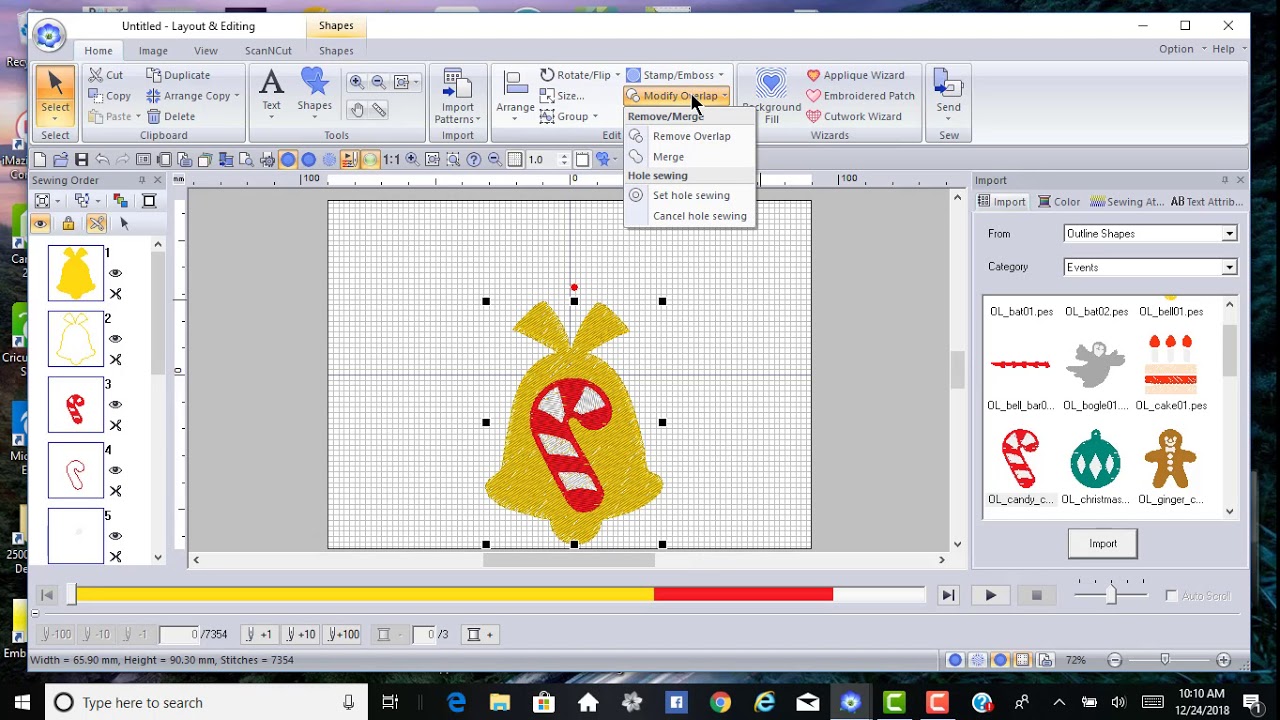The height and width of the screenshot is (720, 1280).
Task: Select the gingerbread man shape thumbnail
Action: click(x=1170, y=460)
